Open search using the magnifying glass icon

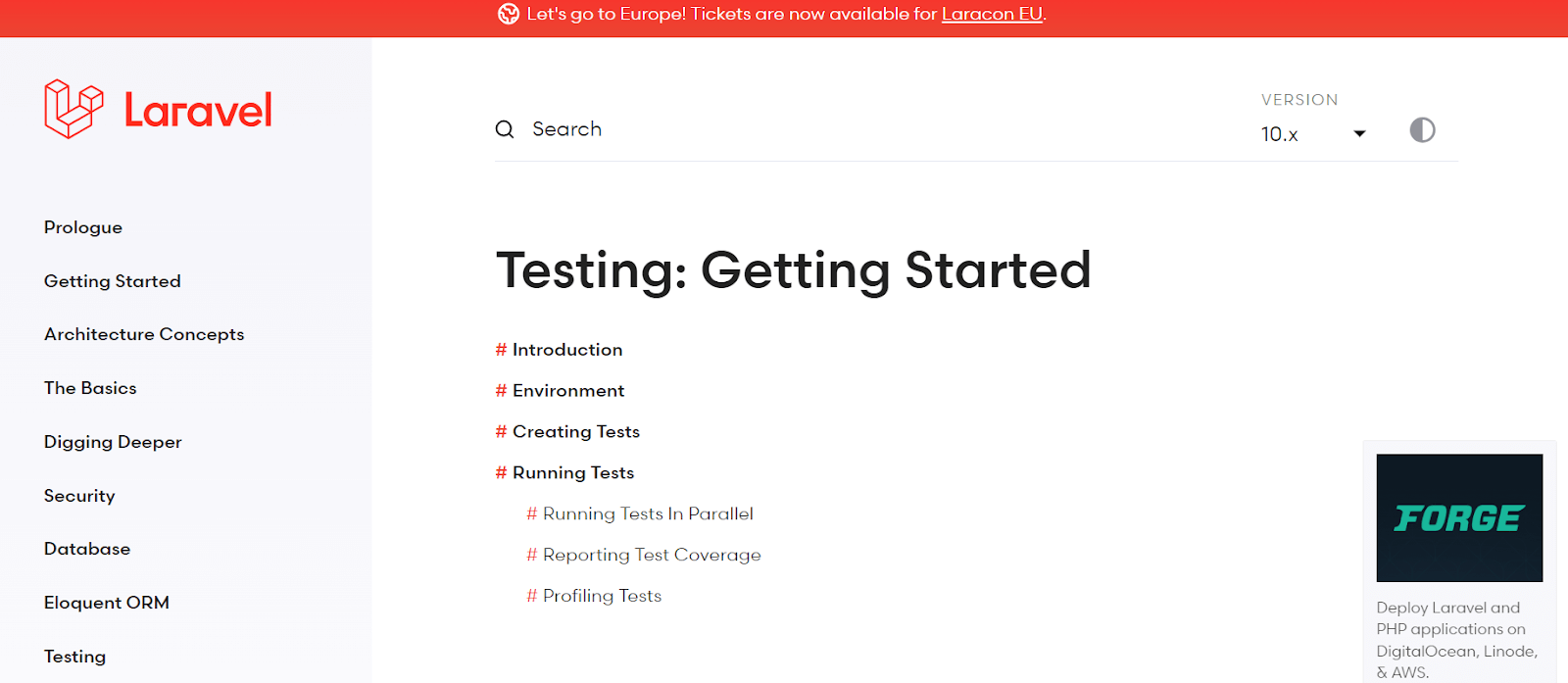tap(504, 128)
